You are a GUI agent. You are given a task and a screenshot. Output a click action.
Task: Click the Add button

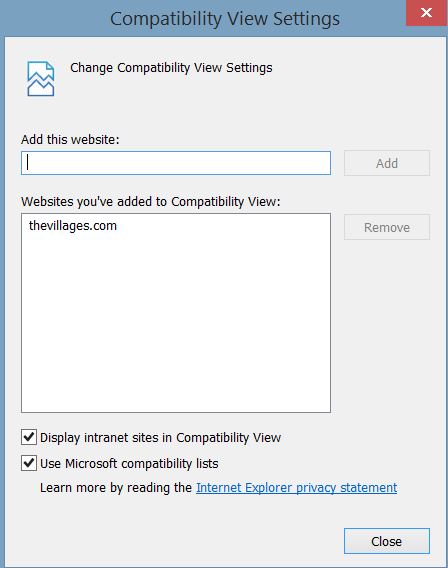(387, 163)
